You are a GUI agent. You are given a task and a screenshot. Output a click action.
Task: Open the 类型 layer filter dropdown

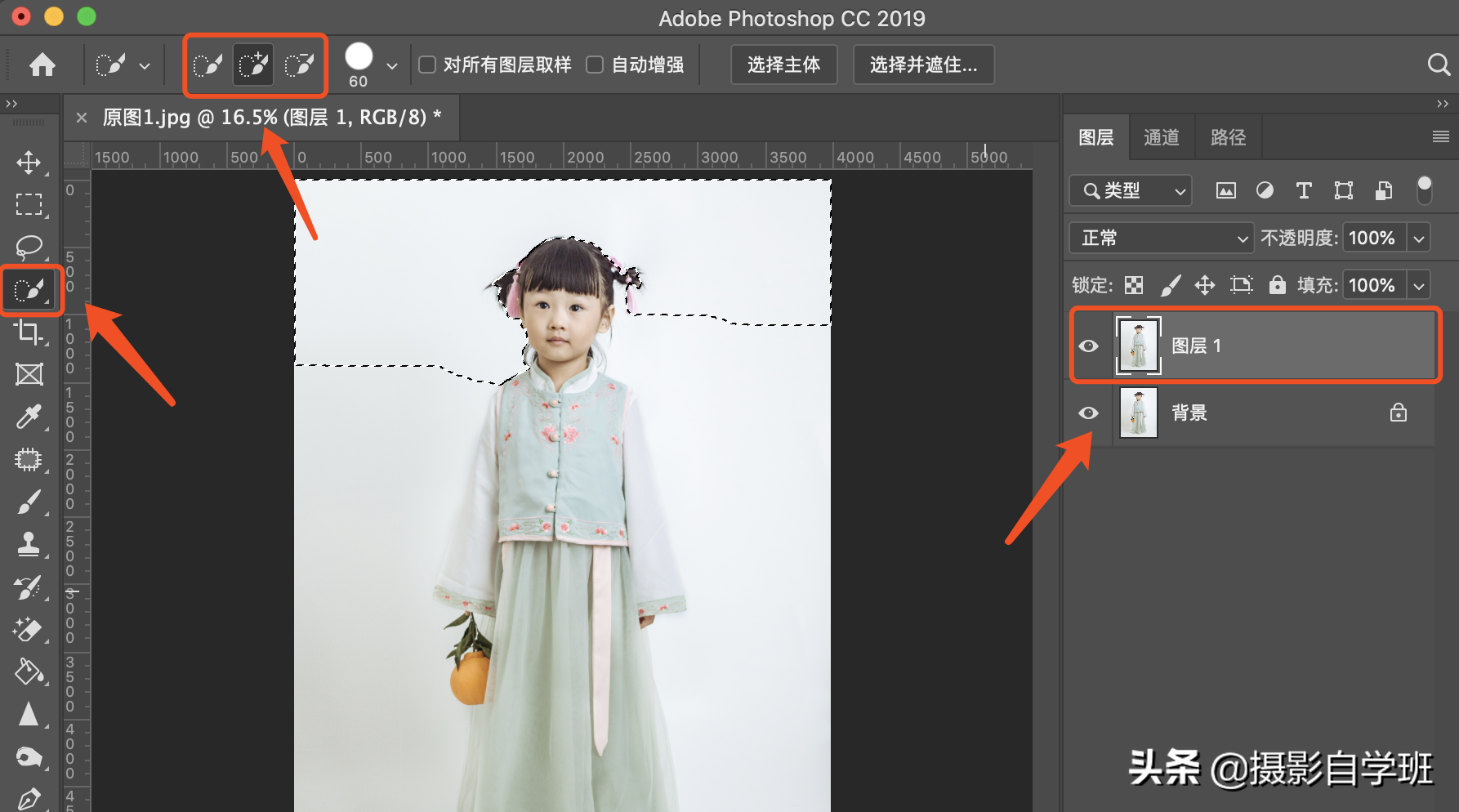pos(1131,191)
